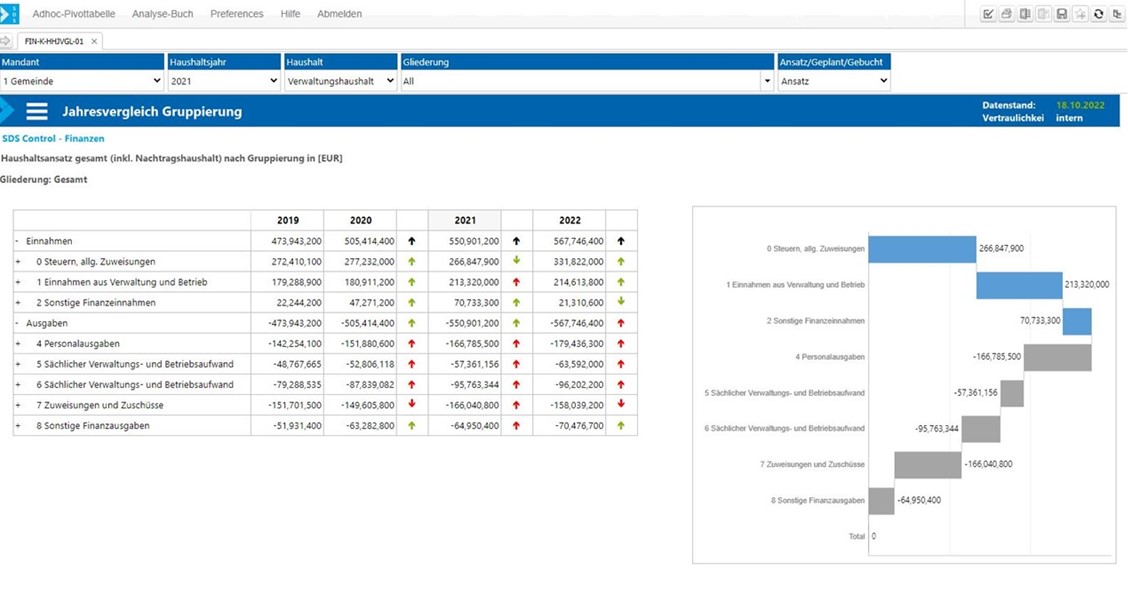Open the Haushaltsjahr dropdown showing 2021
The width and height of the screenshot is (1128, 591).
(224, 81)
